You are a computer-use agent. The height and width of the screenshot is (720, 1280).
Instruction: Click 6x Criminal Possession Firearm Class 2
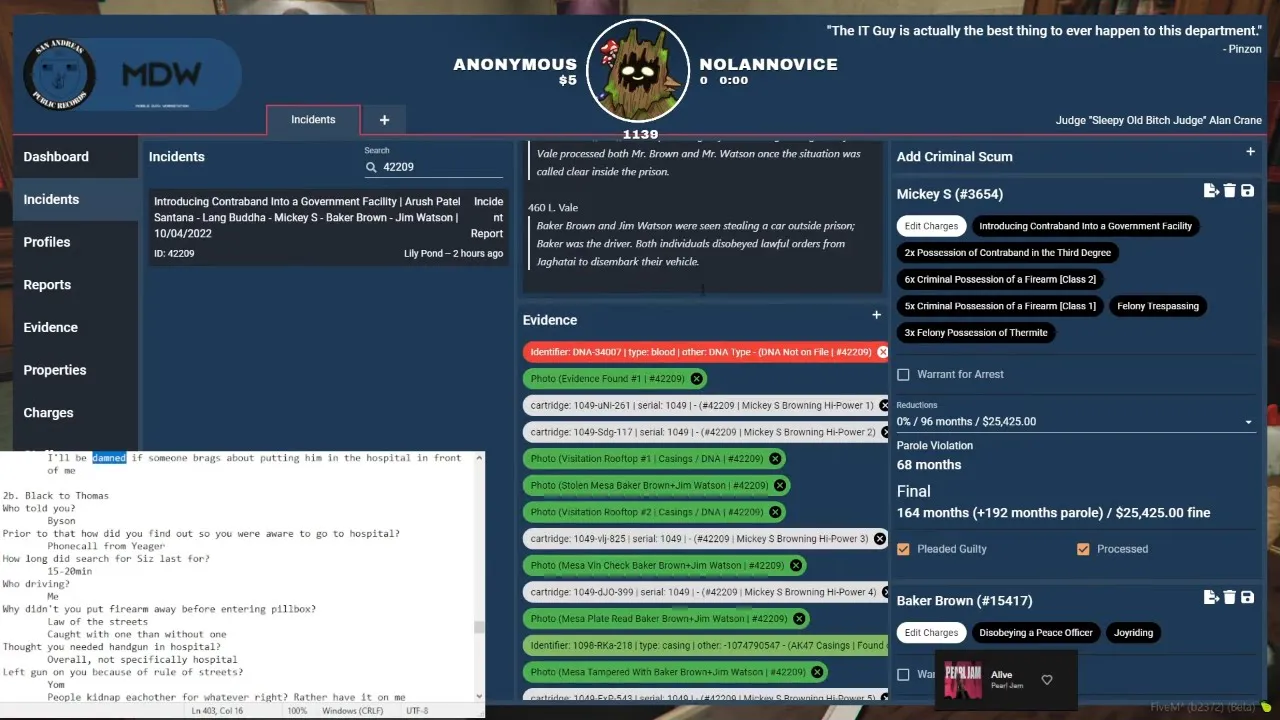coord(1000,279)
